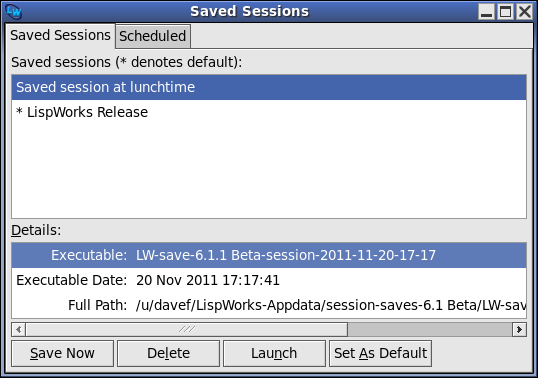538x378 pixels.
Task: Select the Executable Date row
Action: [269, 280]
